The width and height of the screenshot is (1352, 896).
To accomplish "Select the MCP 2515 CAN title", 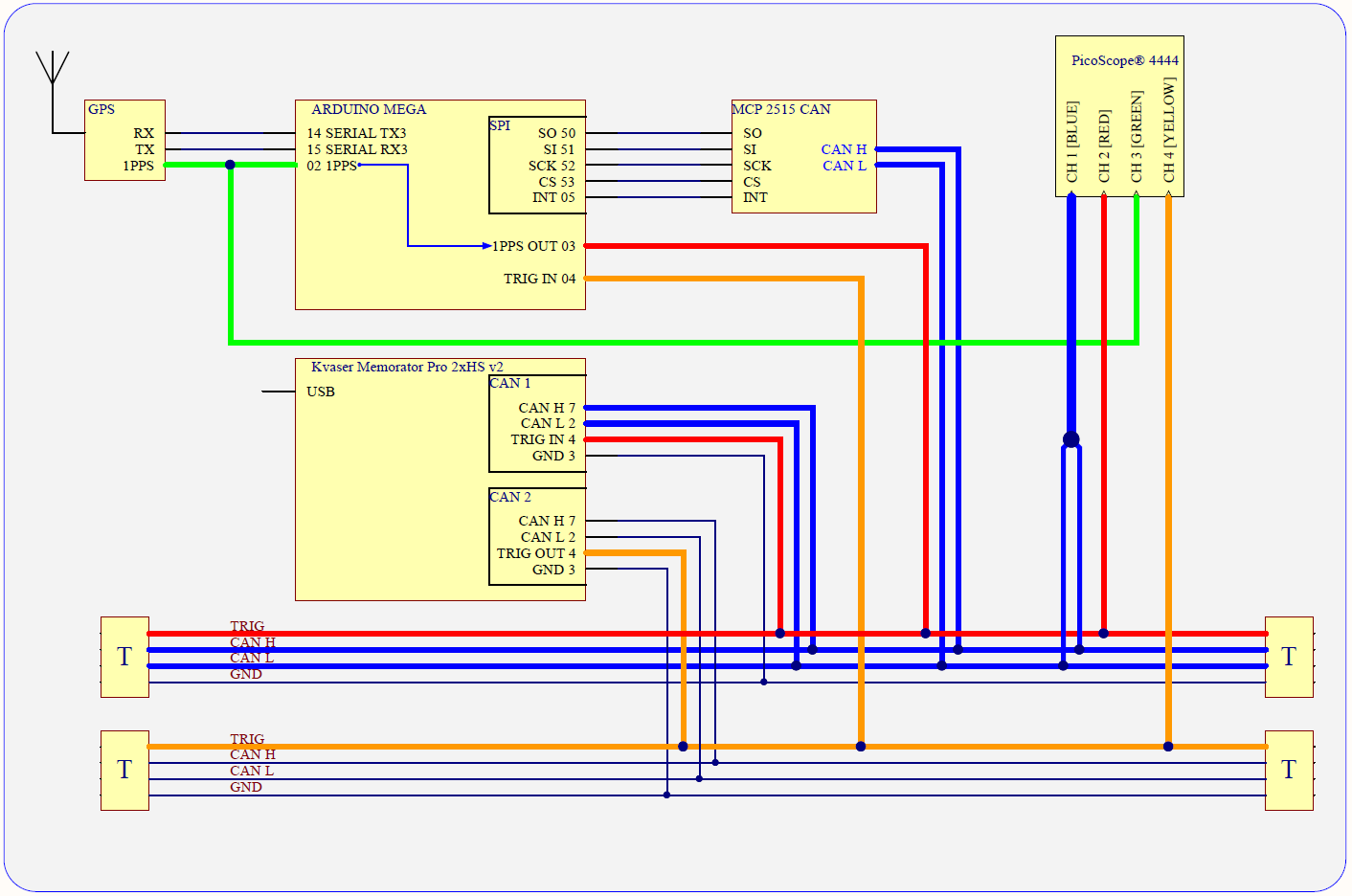I will tap(781, 109).
